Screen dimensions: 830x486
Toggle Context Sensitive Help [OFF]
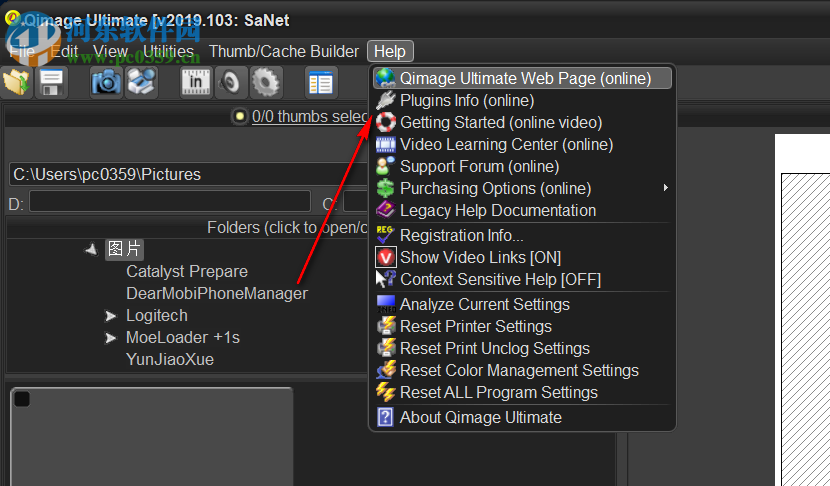(x=500, y=279)
